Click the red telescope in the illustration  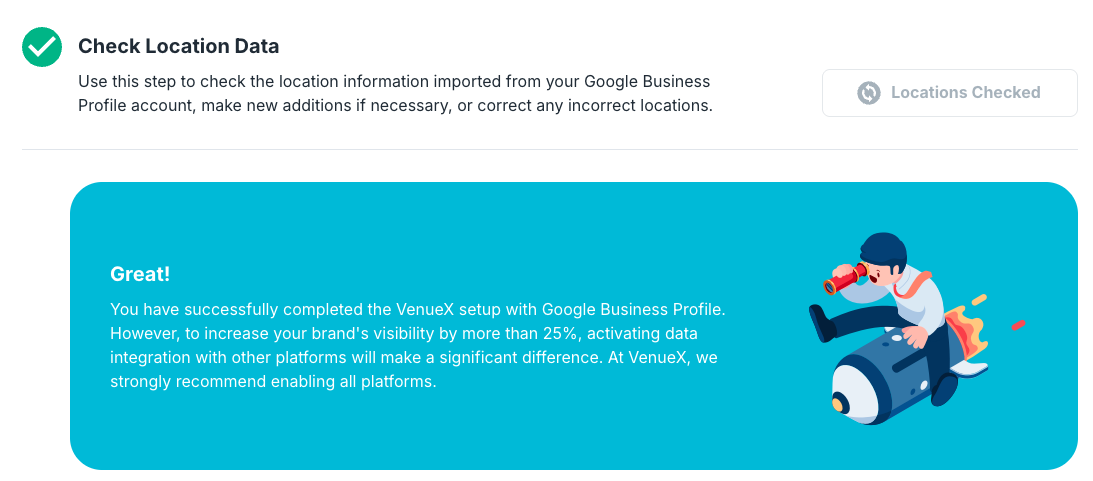tap(844, 278)
